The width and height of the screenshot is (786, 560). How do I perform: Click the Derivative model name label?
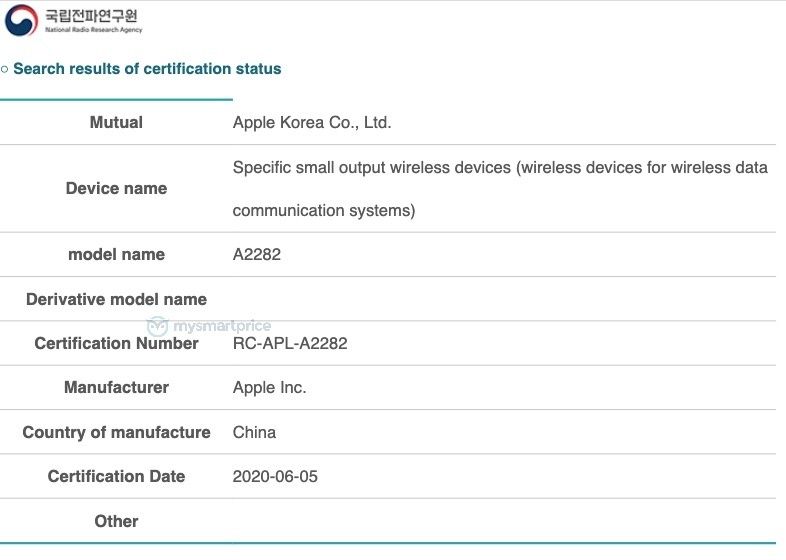click(x=116, y=299)
